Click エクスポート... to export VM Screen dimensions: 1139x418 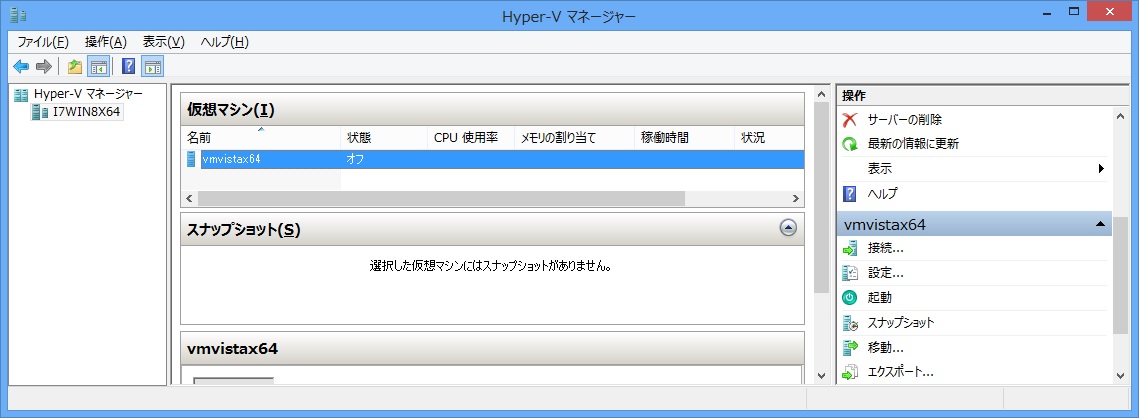901,372
